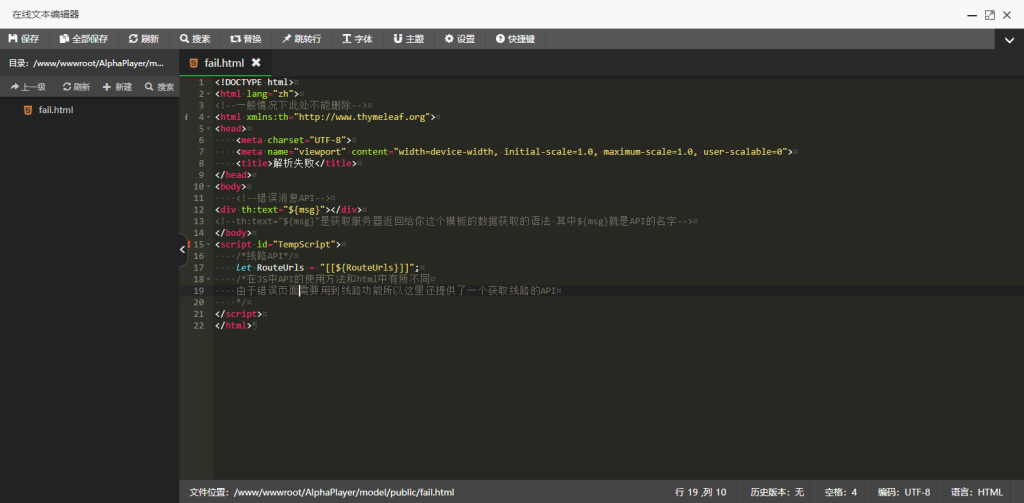
Task: Change file encoding via 编码: UTF-8
Action: (904, 493)
